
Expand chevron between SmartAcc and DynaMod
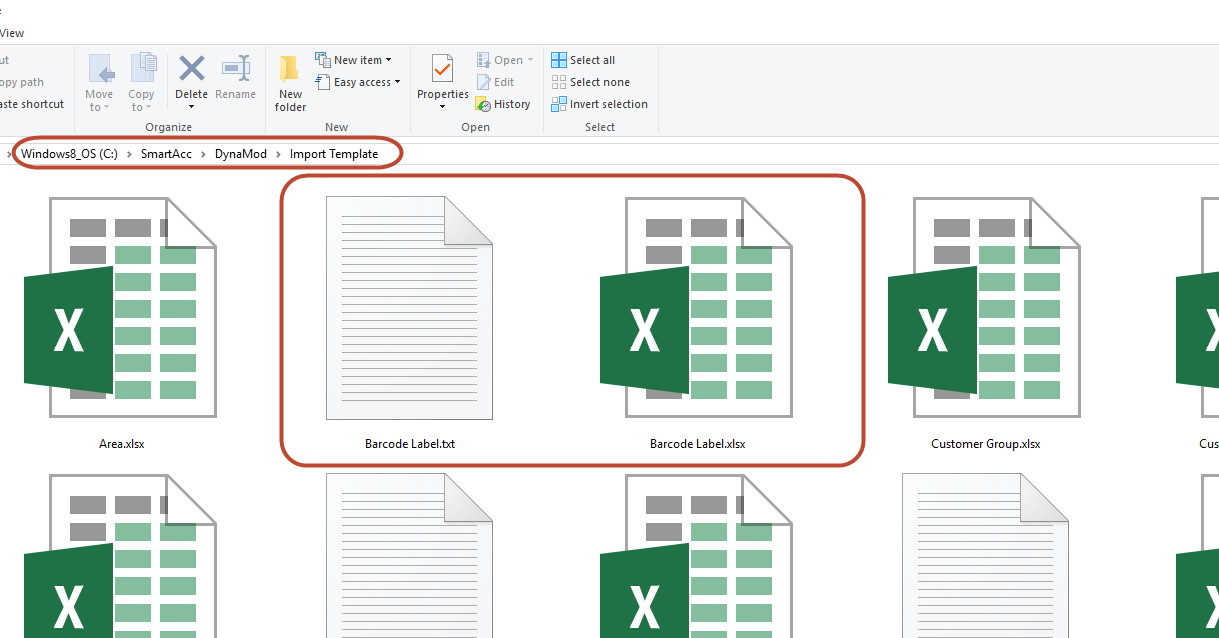click(203, 154)
